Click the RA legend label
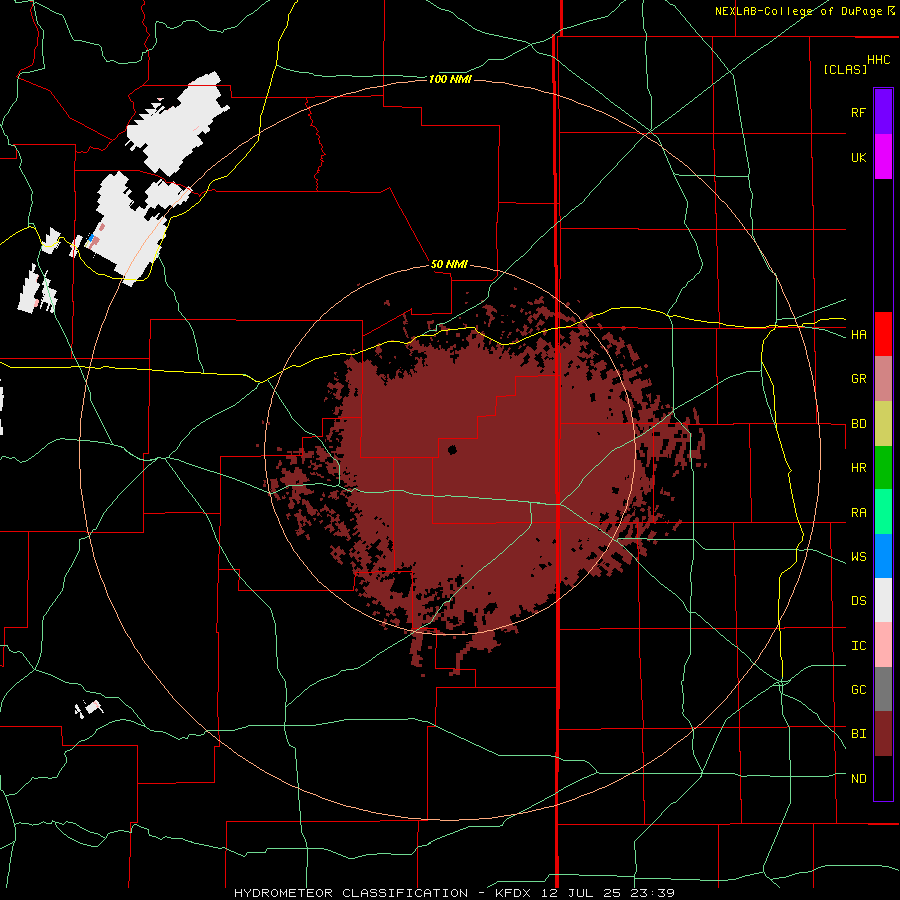 tap(858, 513)
